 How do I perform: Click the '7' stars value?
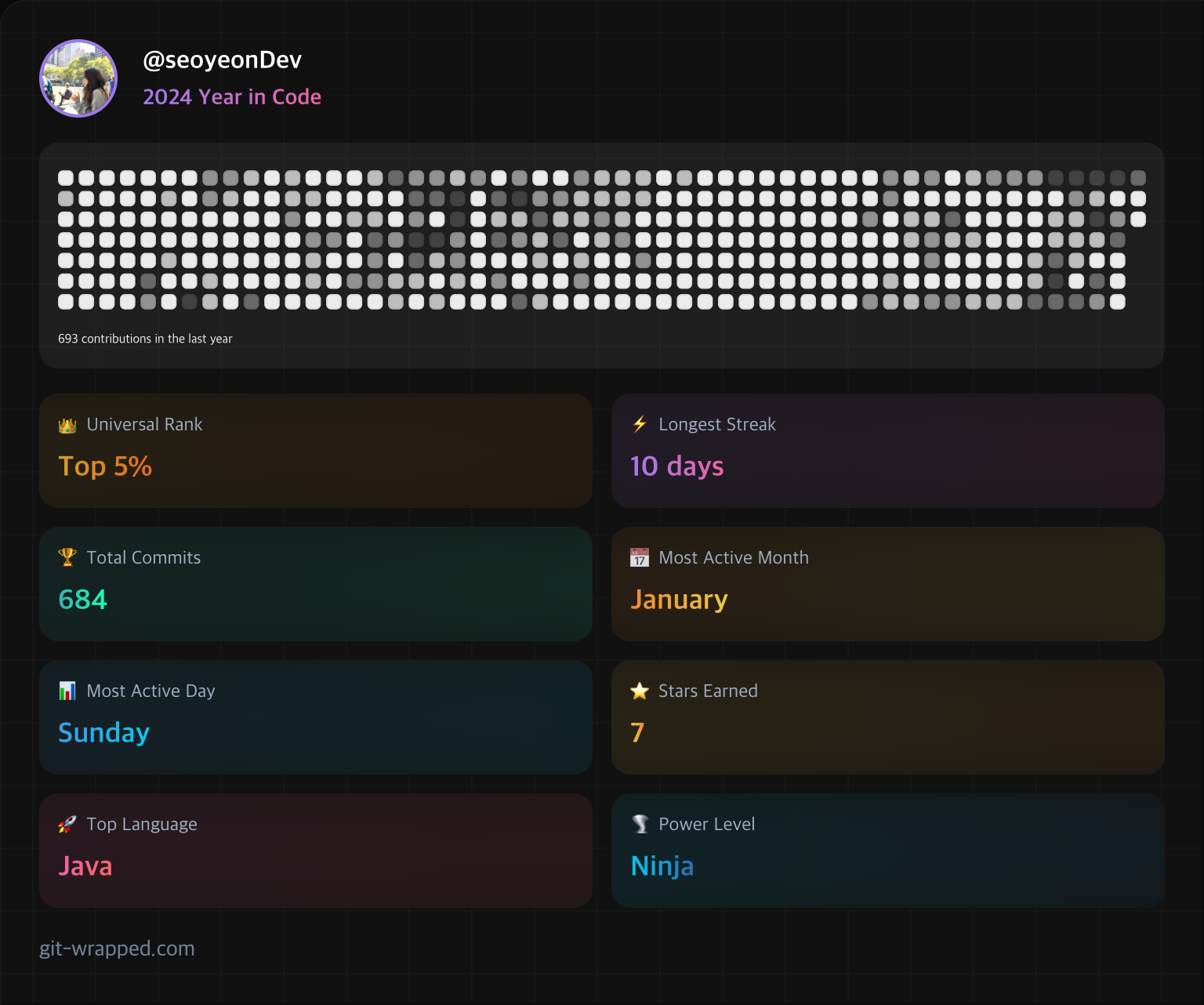click(x=637, y=733)
